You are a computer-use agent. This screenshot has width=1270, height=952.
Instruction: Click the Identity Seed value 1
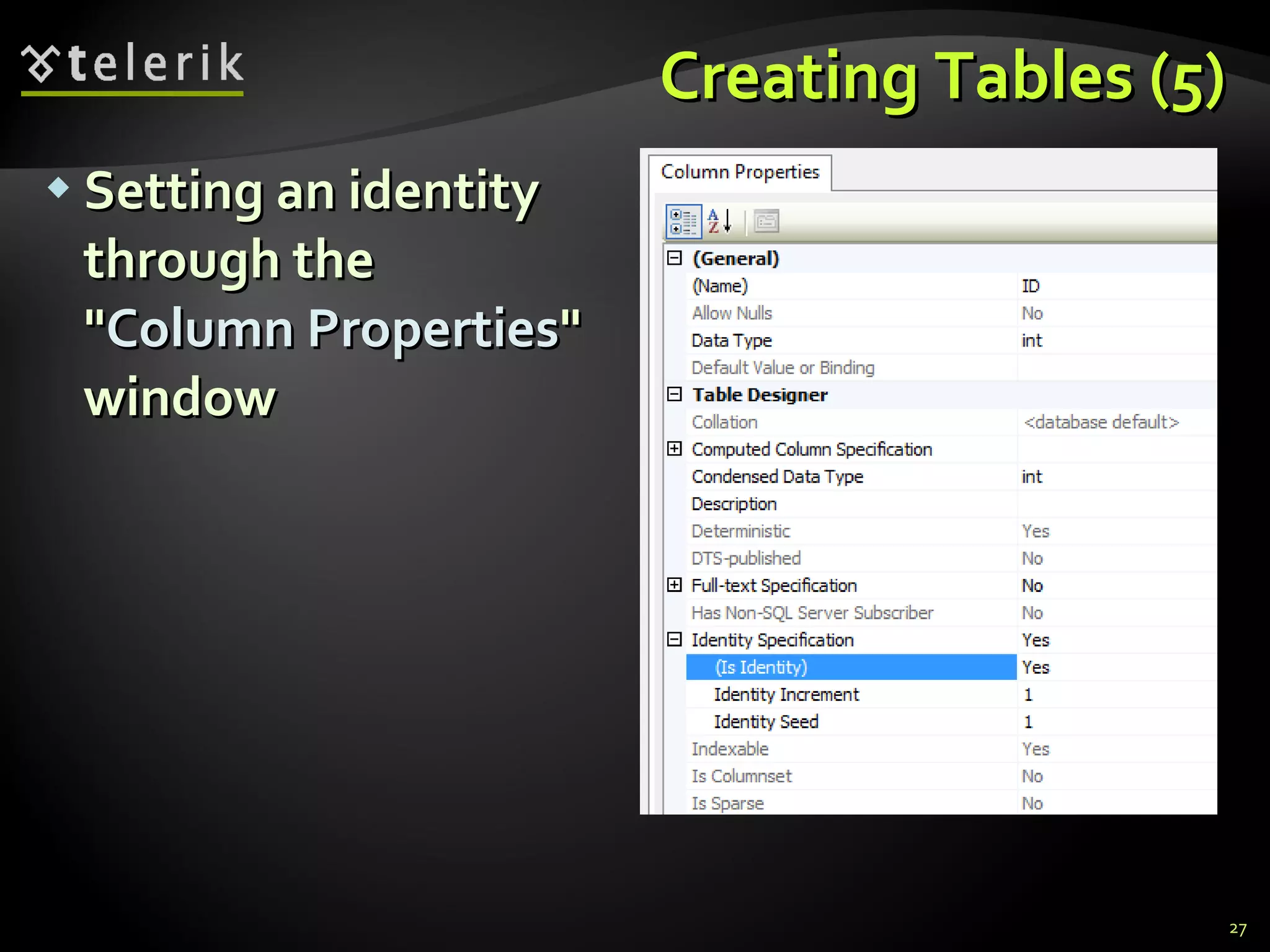pos(1028,722)
